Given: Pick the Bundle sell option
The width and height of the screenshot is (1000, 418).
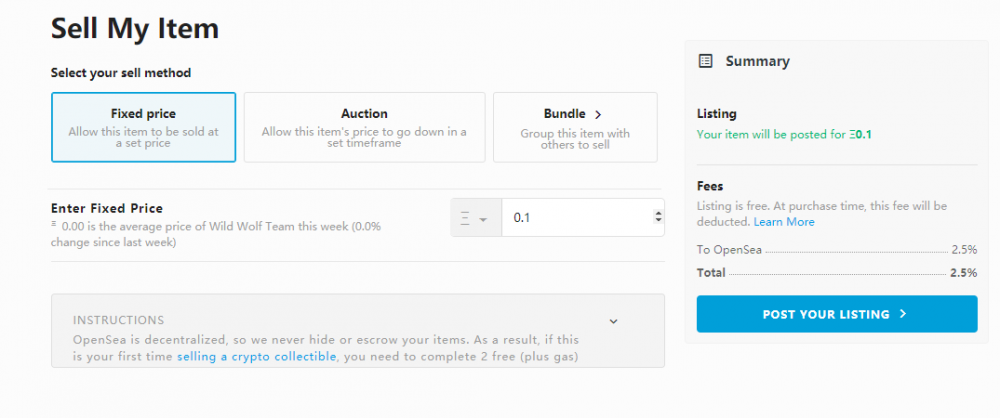Looking at the screenshot, I should 575,127.
